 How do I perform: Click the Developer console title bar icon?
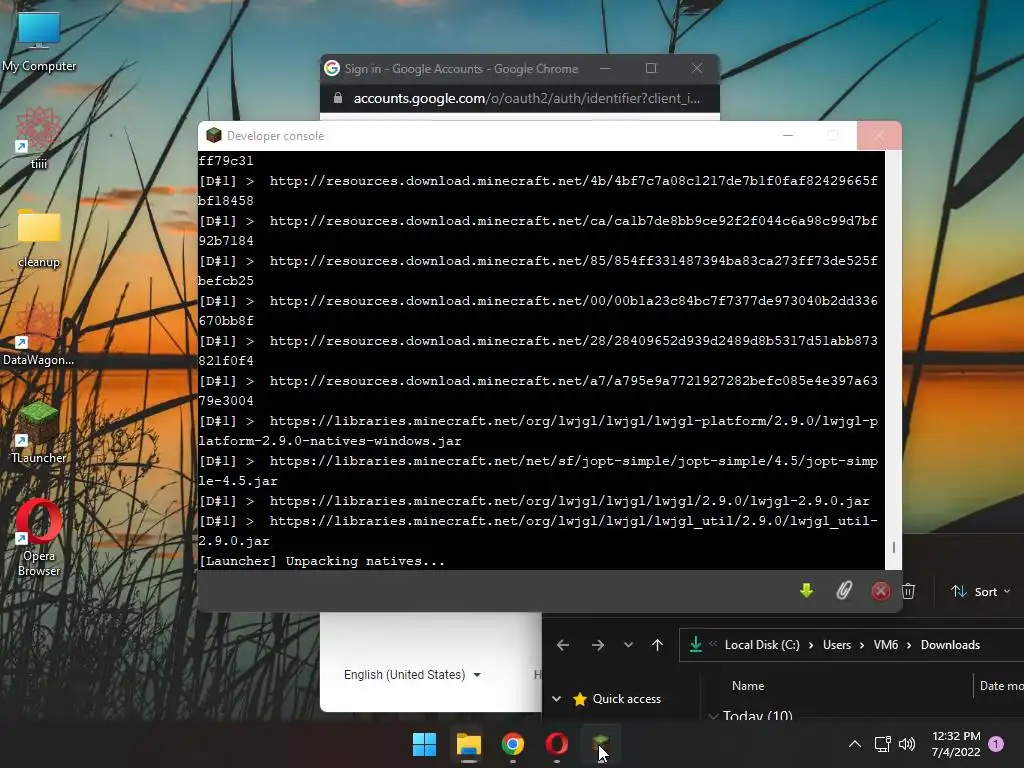[x=214, y=135]
